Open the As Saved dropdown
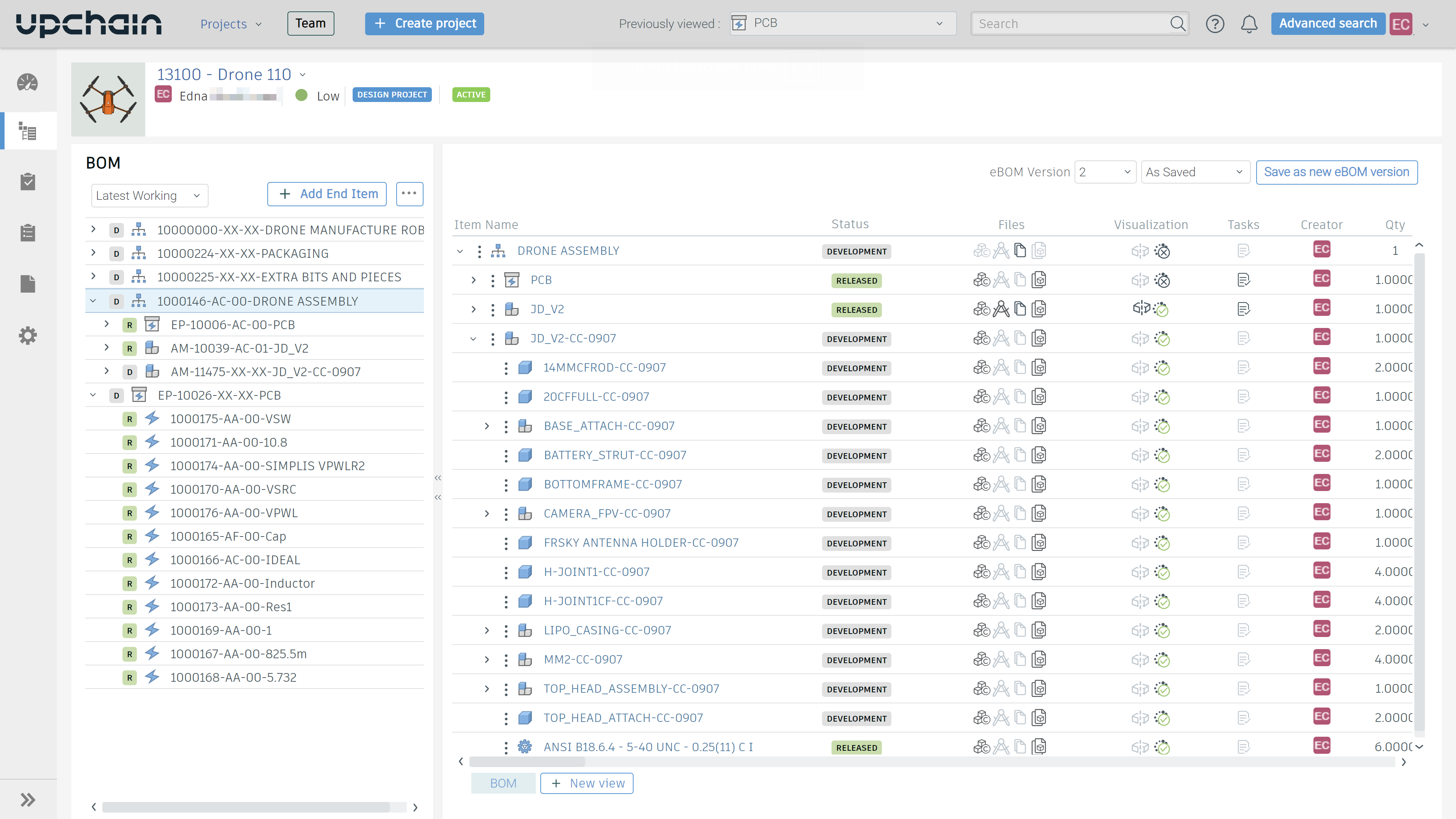 pos(1195,172)
